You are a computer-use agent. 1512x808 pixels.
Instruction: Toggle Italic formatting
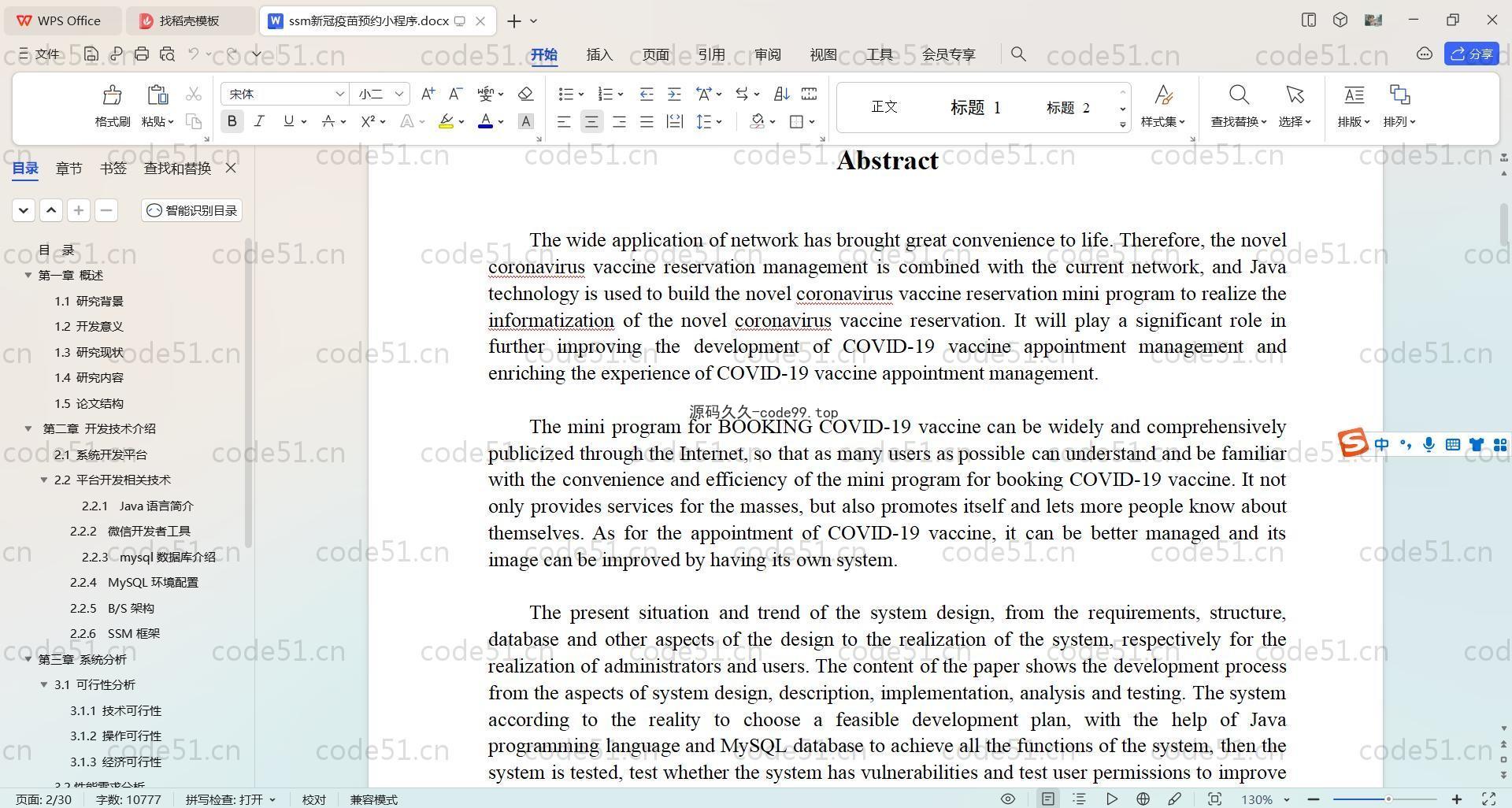(259, 121)
